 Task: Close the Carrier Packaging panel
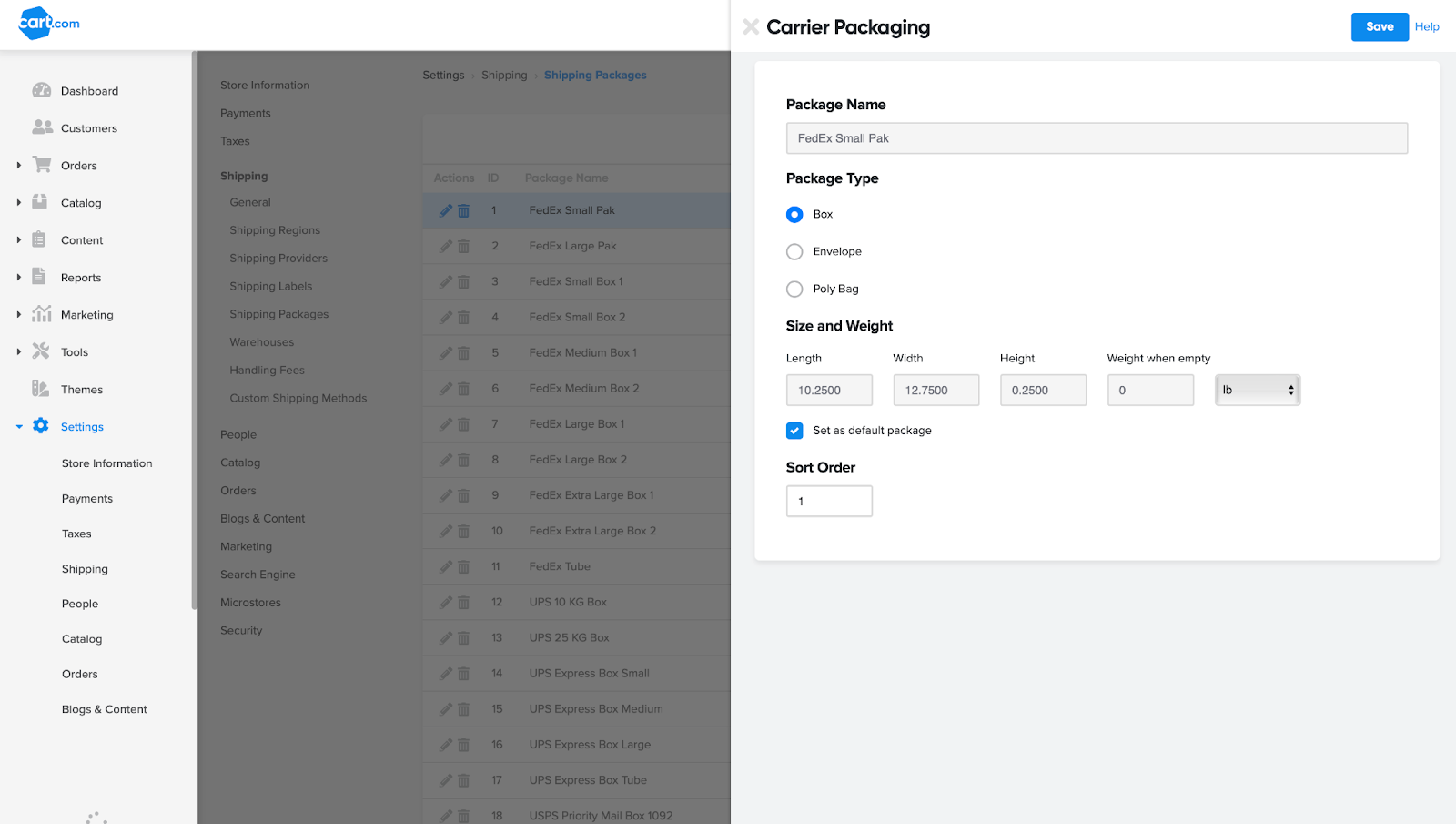click(751, 26)
